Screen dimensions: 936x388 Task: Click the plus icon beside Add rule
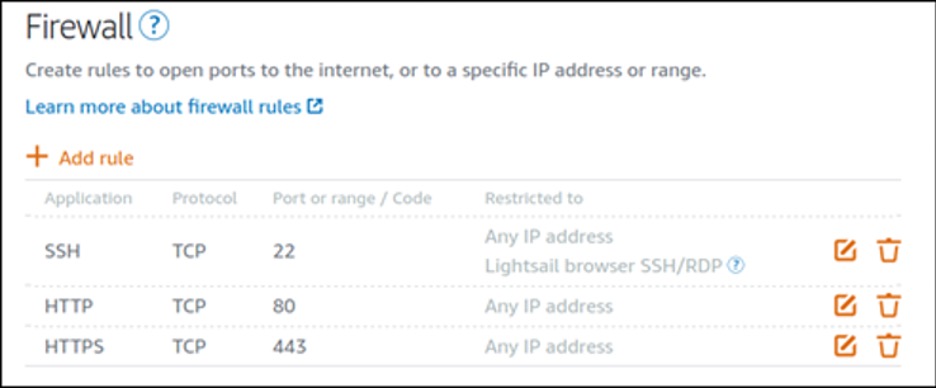click(x=37, y=158)
